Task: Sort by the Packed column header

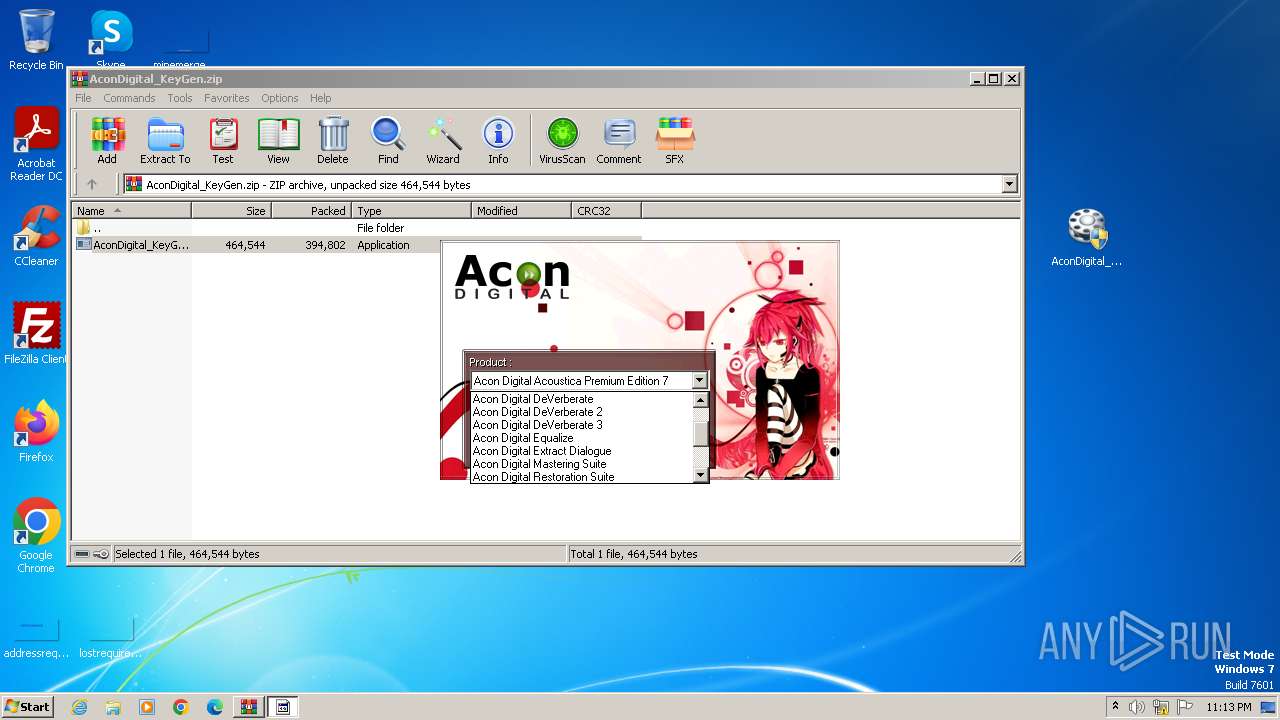Action: [311, 211]
